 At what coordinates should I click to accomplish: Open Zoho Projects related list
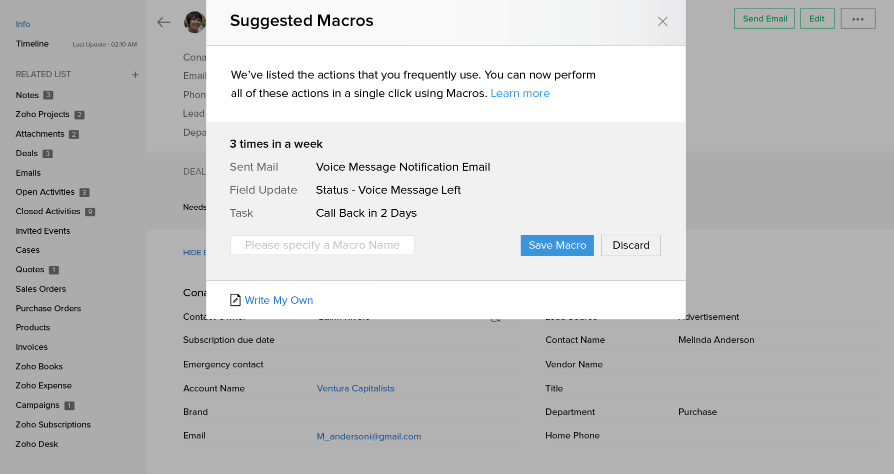tap(43, 115)
